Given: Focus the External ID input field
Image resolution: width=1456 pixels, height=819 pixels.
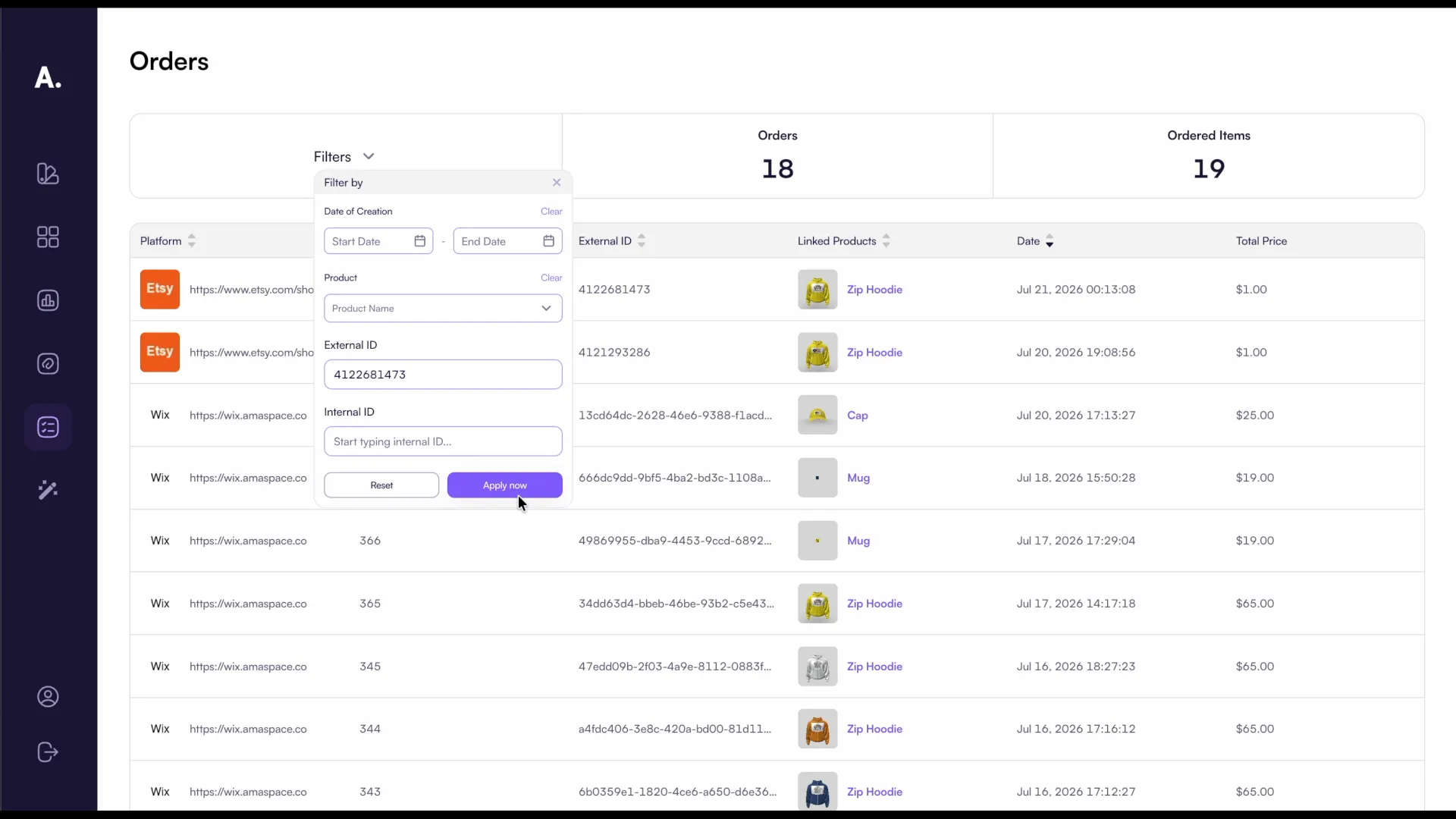Looking at the screenshot, I should [443, 375].
